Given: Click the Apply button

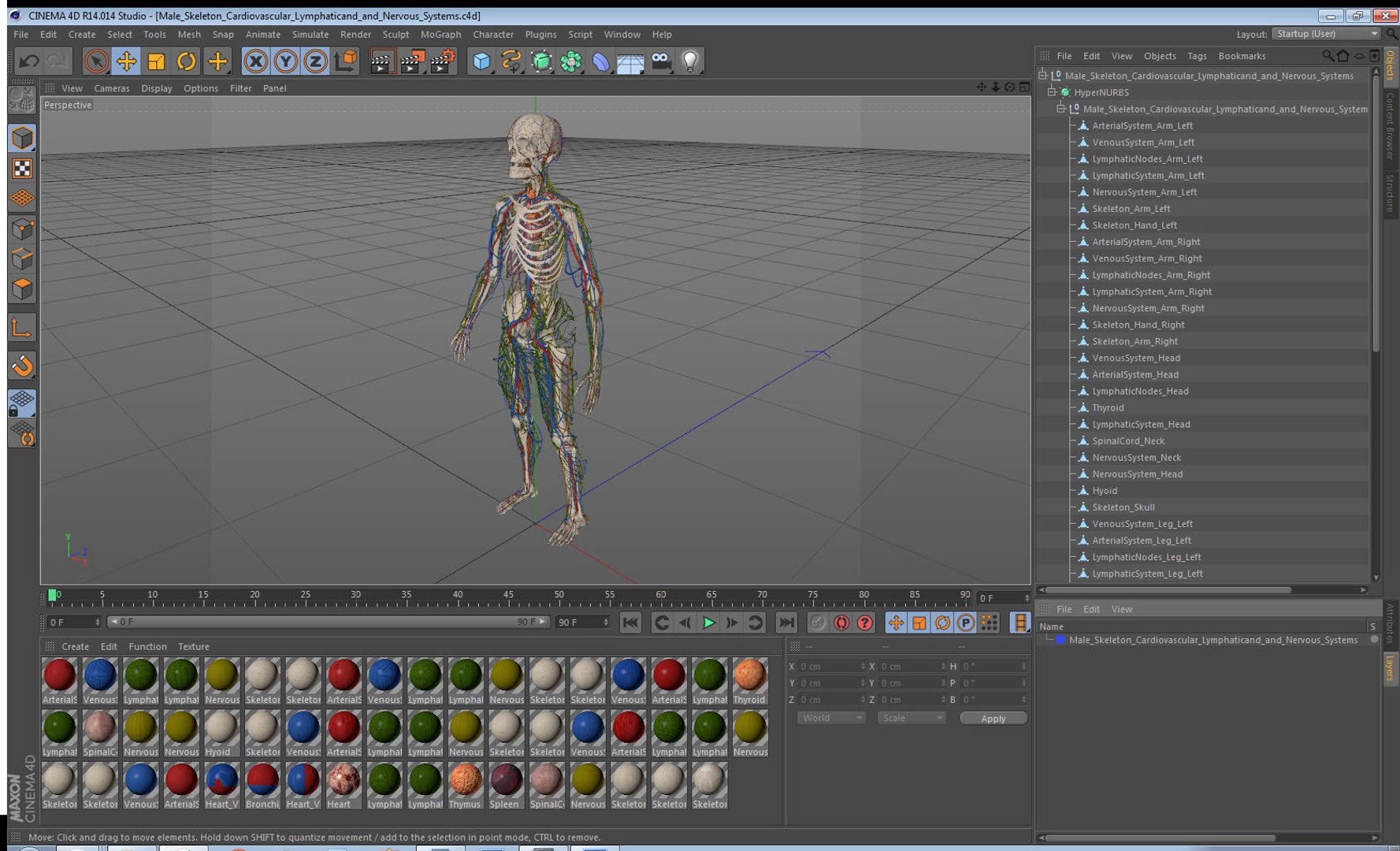Looking at the screenshot, I should coord(993,718).
